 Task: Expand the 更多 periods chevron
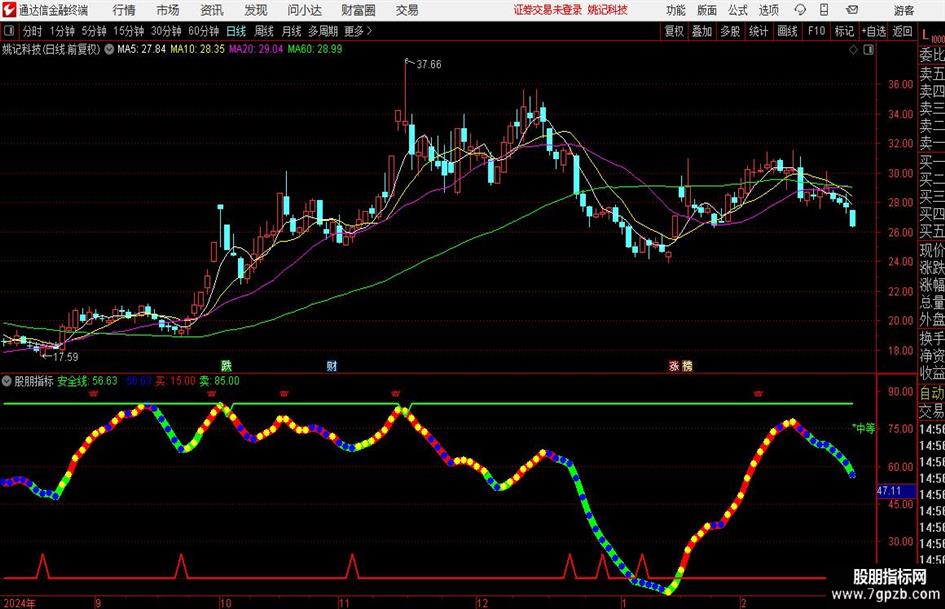[369, 31]
